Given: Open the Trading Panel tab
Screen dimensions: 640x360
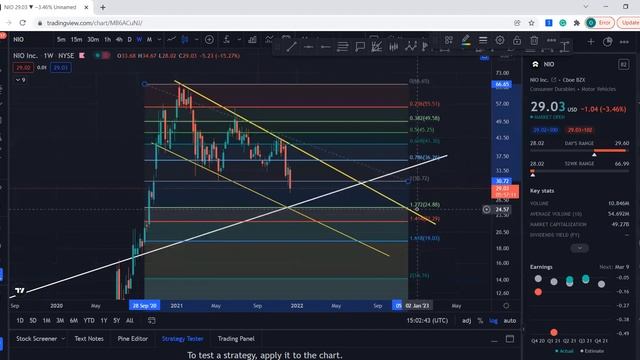Looking at the screenshot, I should click(236, 339).
